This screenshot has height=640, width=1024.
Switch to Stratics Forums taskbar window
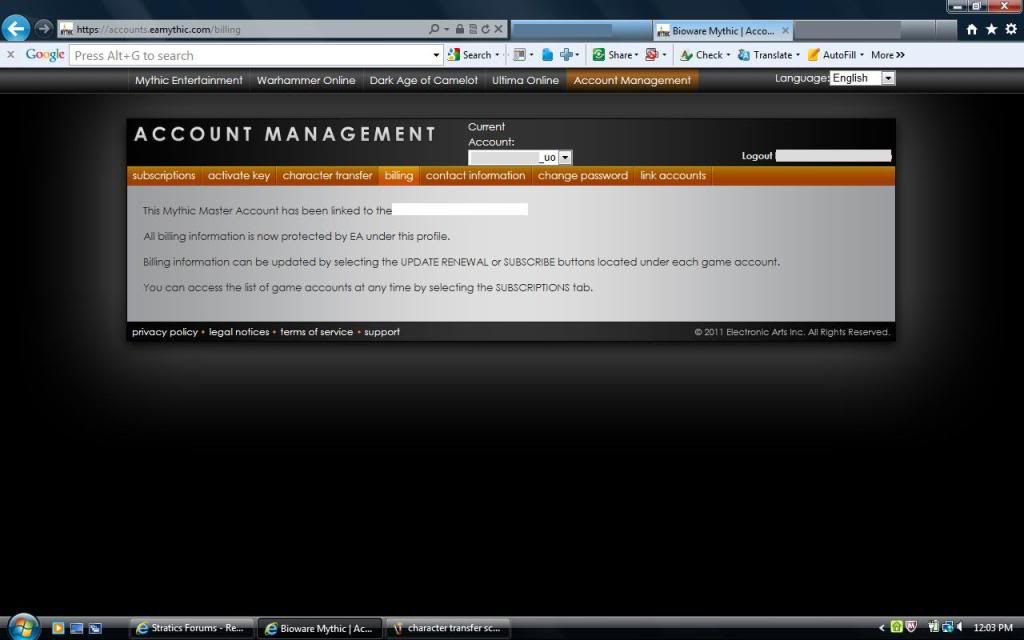click(190, 628)
